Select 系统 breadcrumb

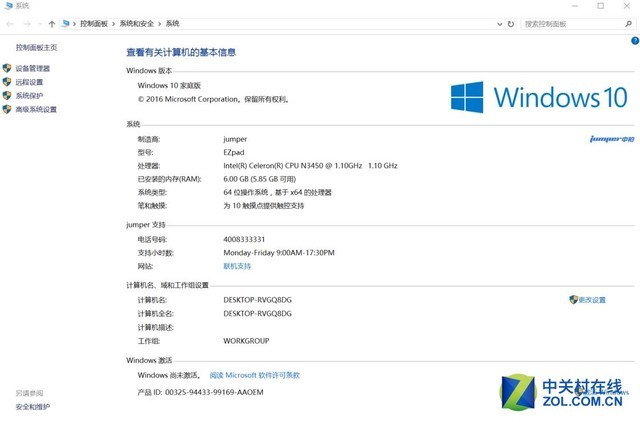click(x=173, y=24)
